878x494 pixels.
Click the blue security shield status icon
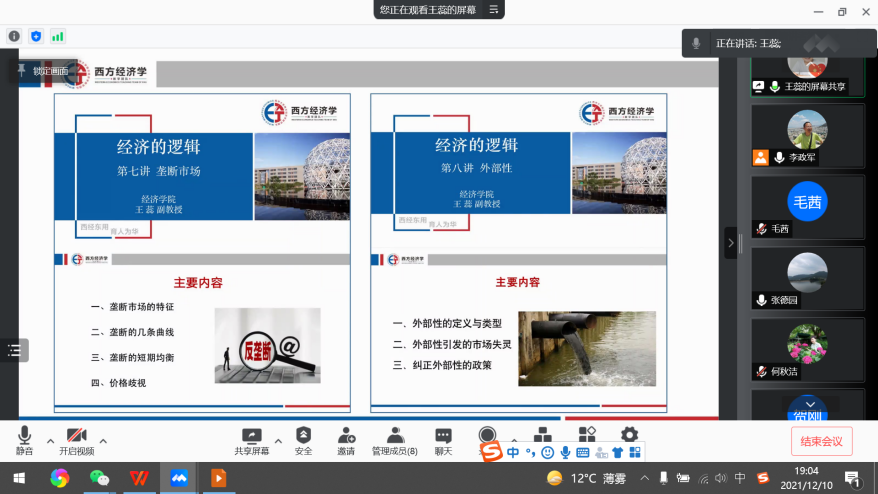36,36
